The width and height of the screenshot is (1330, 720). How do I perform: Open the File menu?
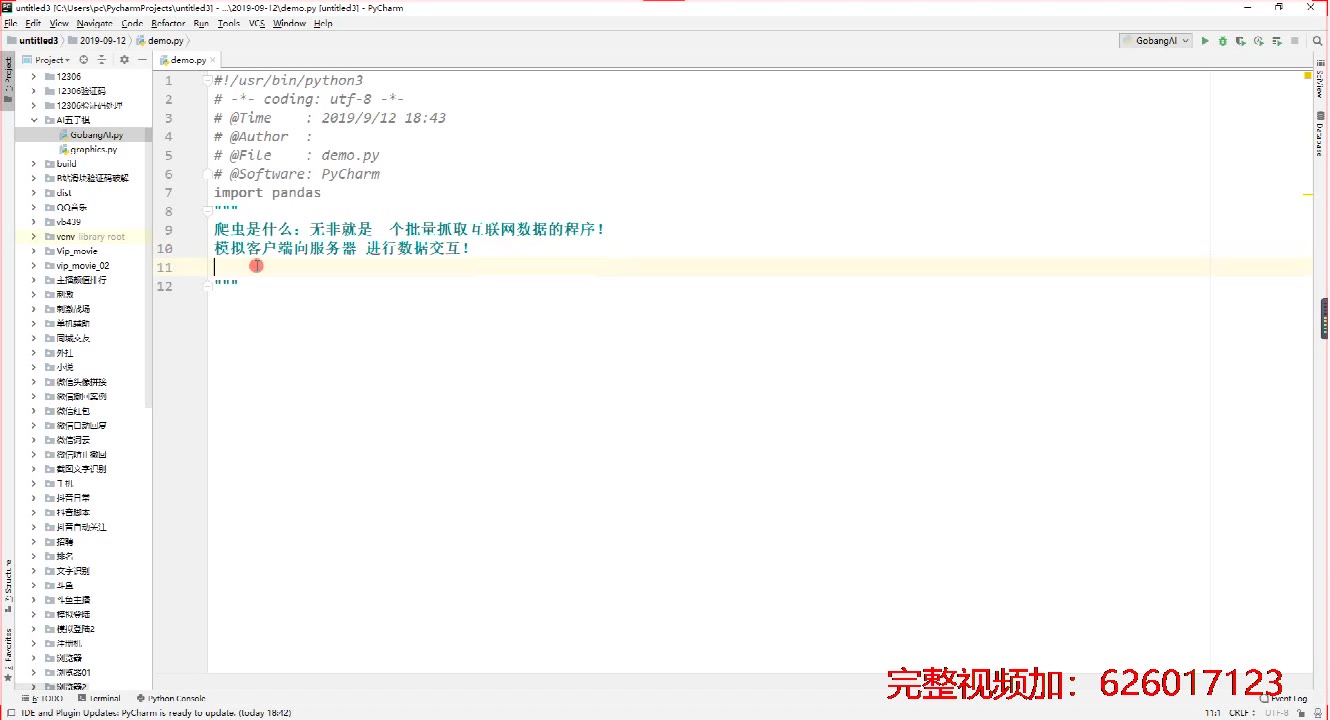coord(10,23)
